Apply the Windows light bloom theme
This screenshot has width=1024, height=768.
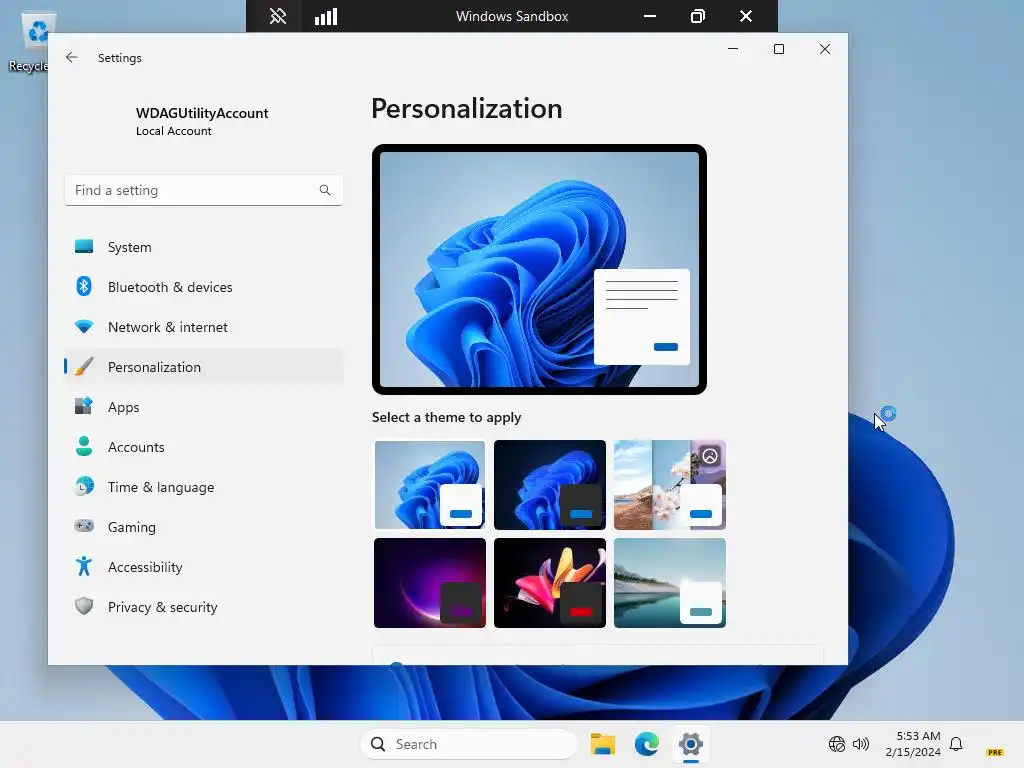coord(430,485)
